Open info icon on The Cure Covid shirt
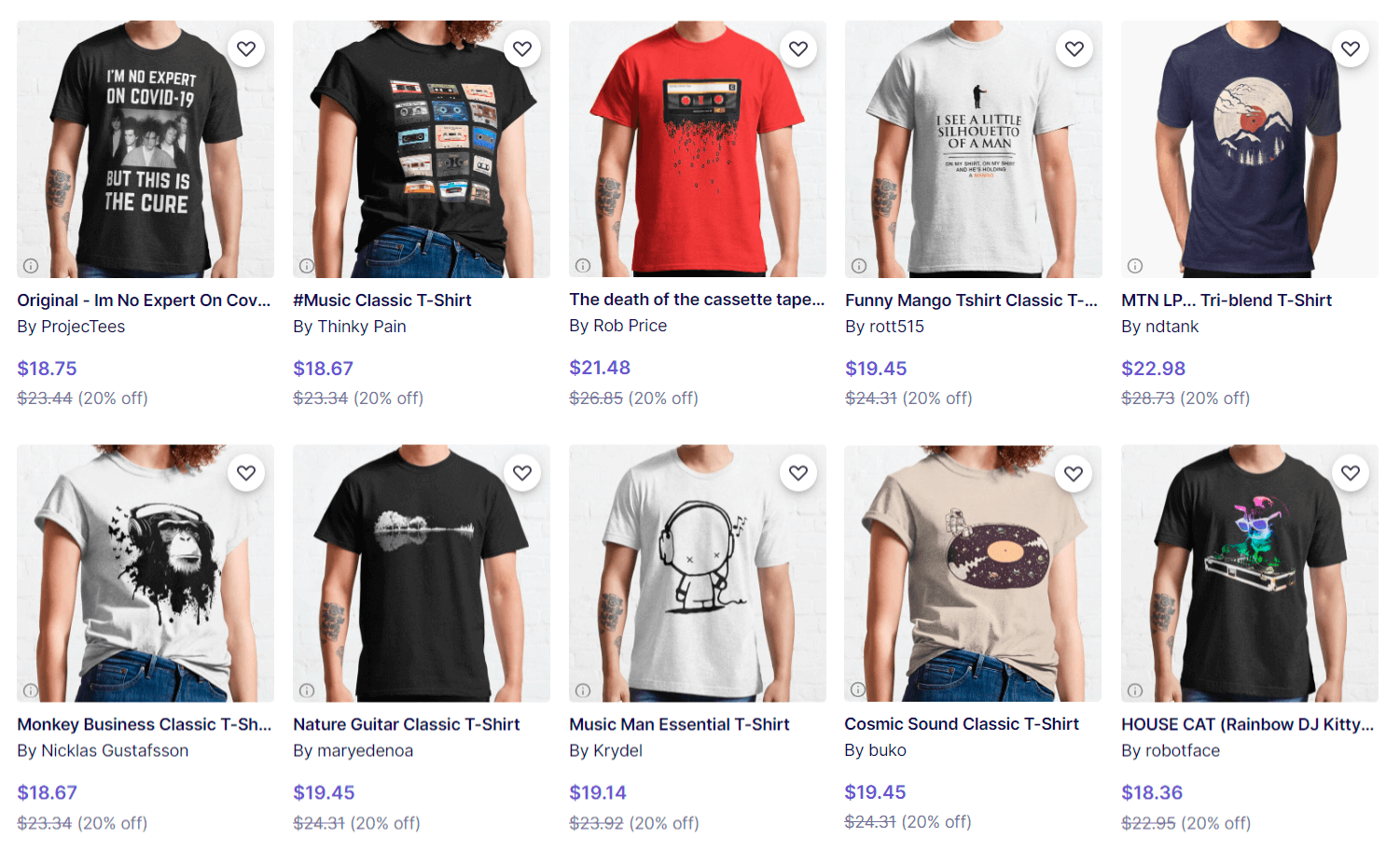The width and height of the screenshot is (1400, 852). point(31,266)
